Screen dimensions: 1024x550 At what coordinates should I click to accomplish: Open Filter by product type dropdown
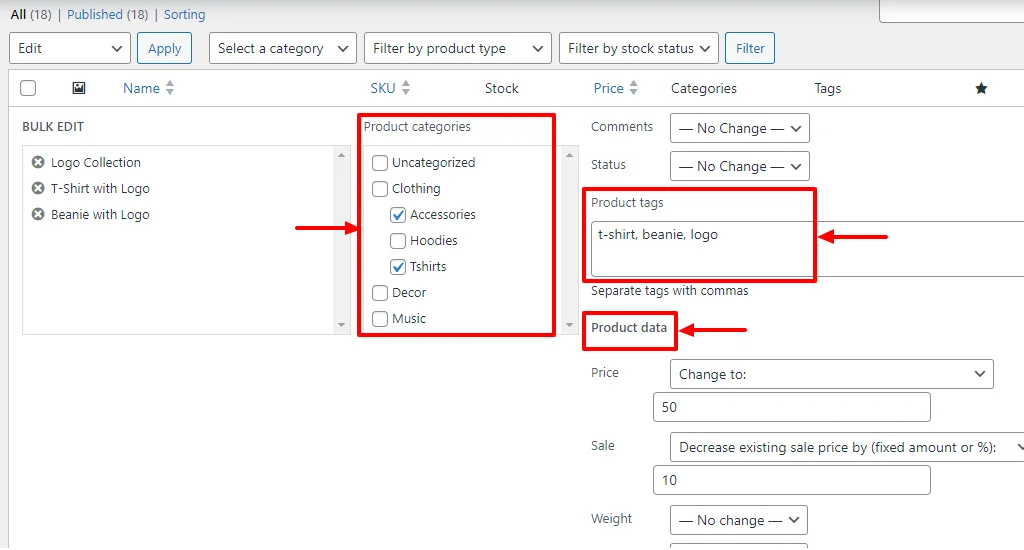(458, 48)
